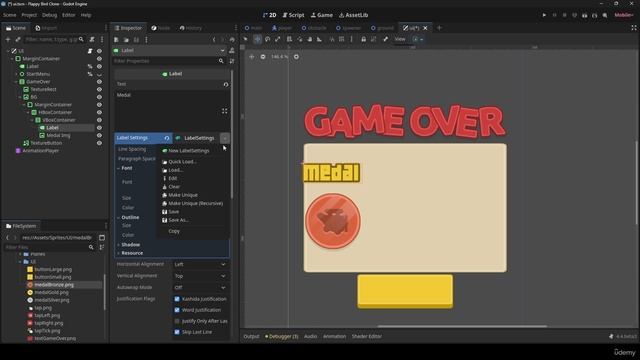Click load resource icon in Inspector
640x360 pixels.
tap(126, 40)
